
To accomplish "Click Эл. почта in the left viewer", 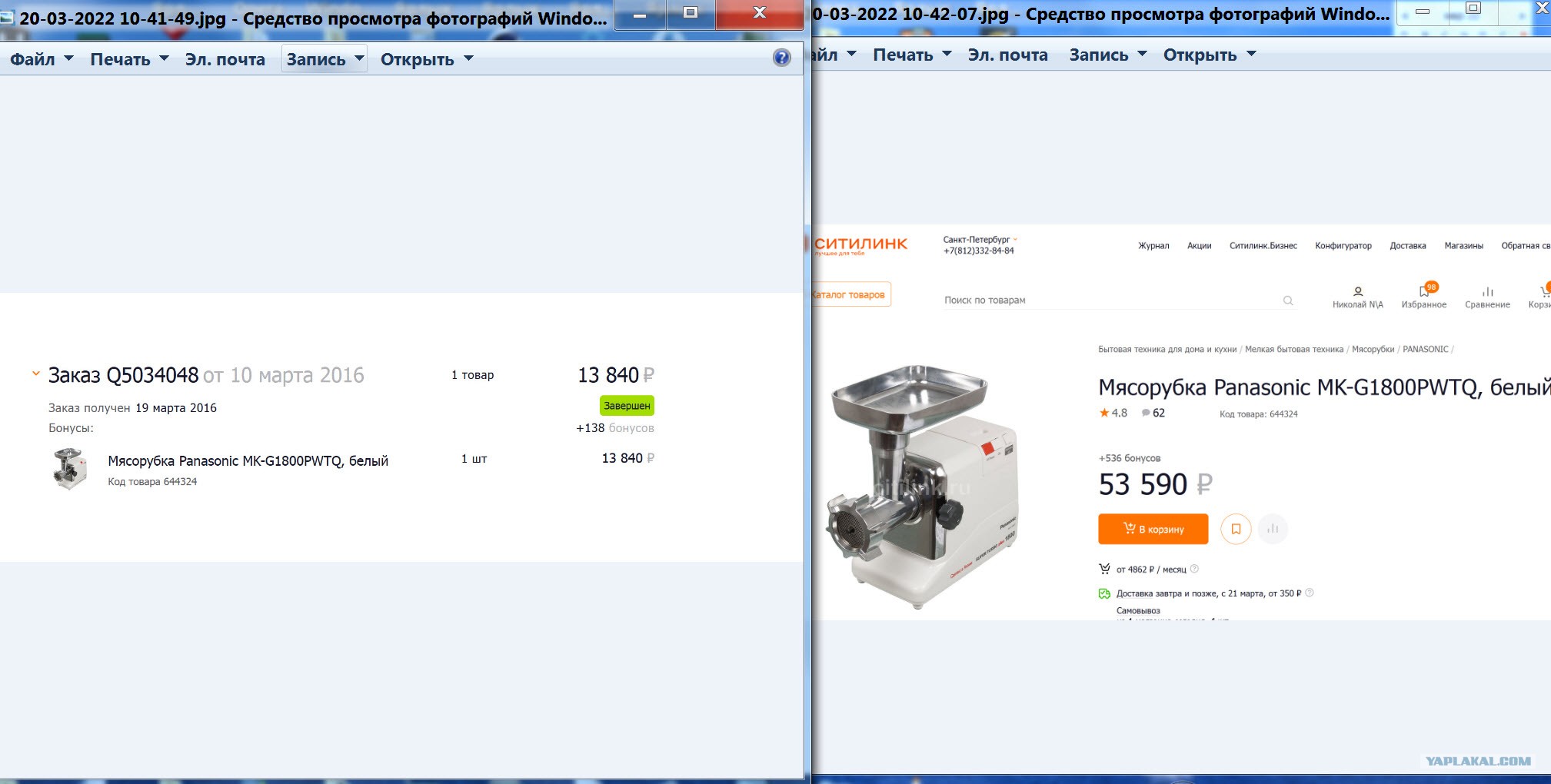I will click(x=225, y=59).
